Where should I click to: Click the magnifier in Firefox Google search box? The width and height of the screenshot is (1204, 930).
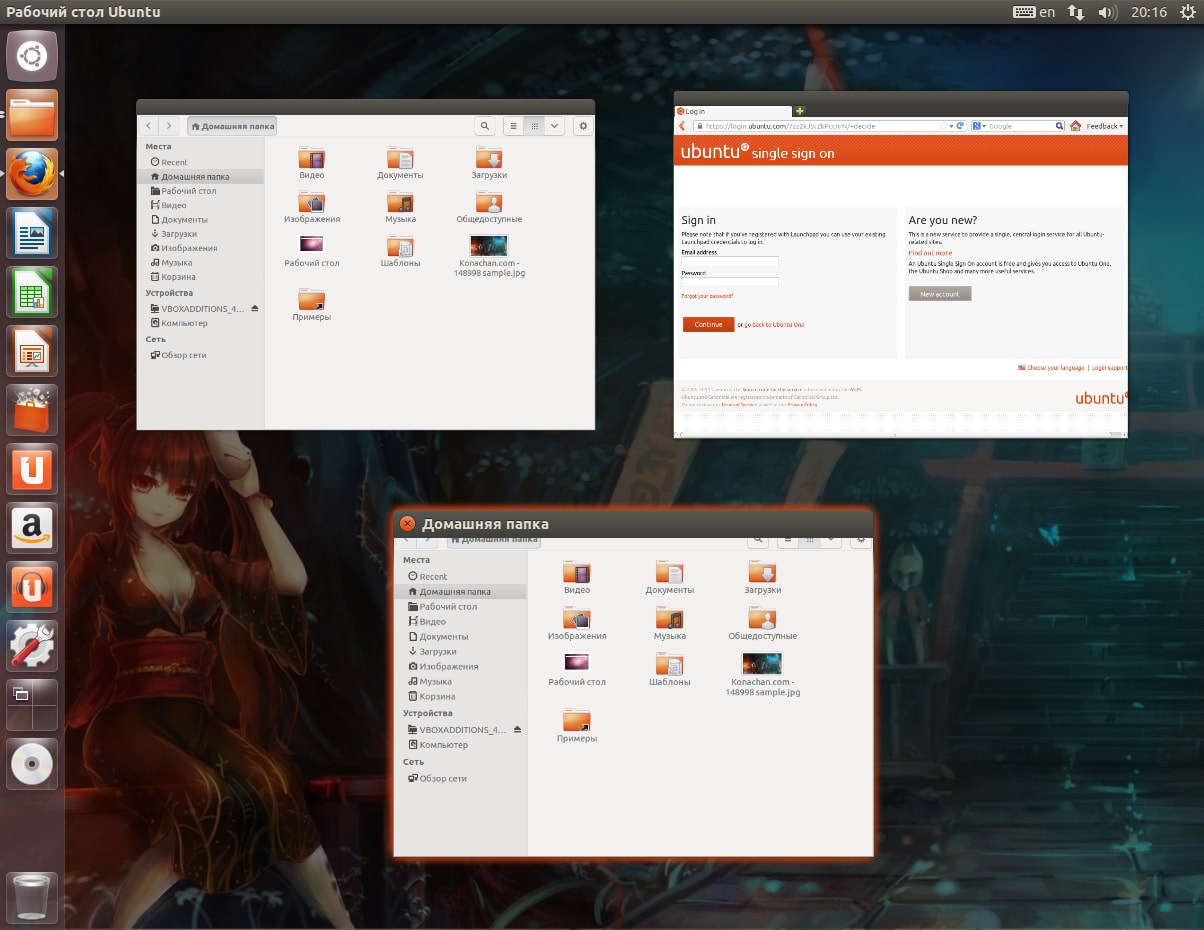(1059, 126)
